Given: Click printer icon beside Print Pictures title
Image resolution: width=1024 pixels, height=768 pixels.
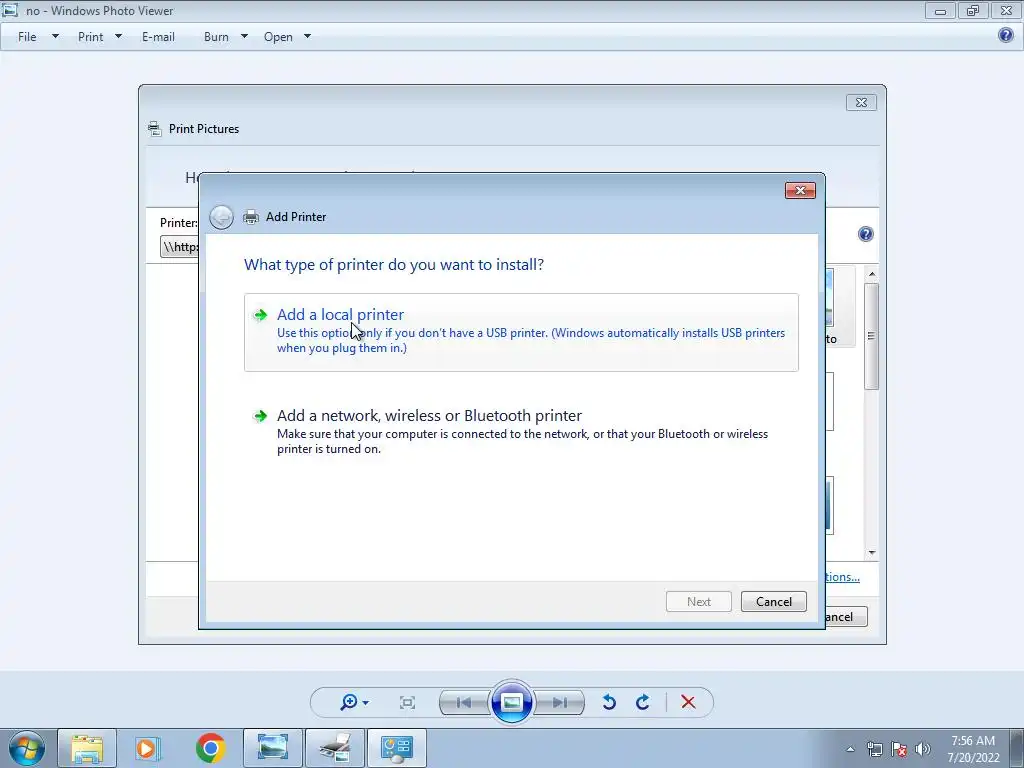Looking at the screenshot, I should point(155,129).
